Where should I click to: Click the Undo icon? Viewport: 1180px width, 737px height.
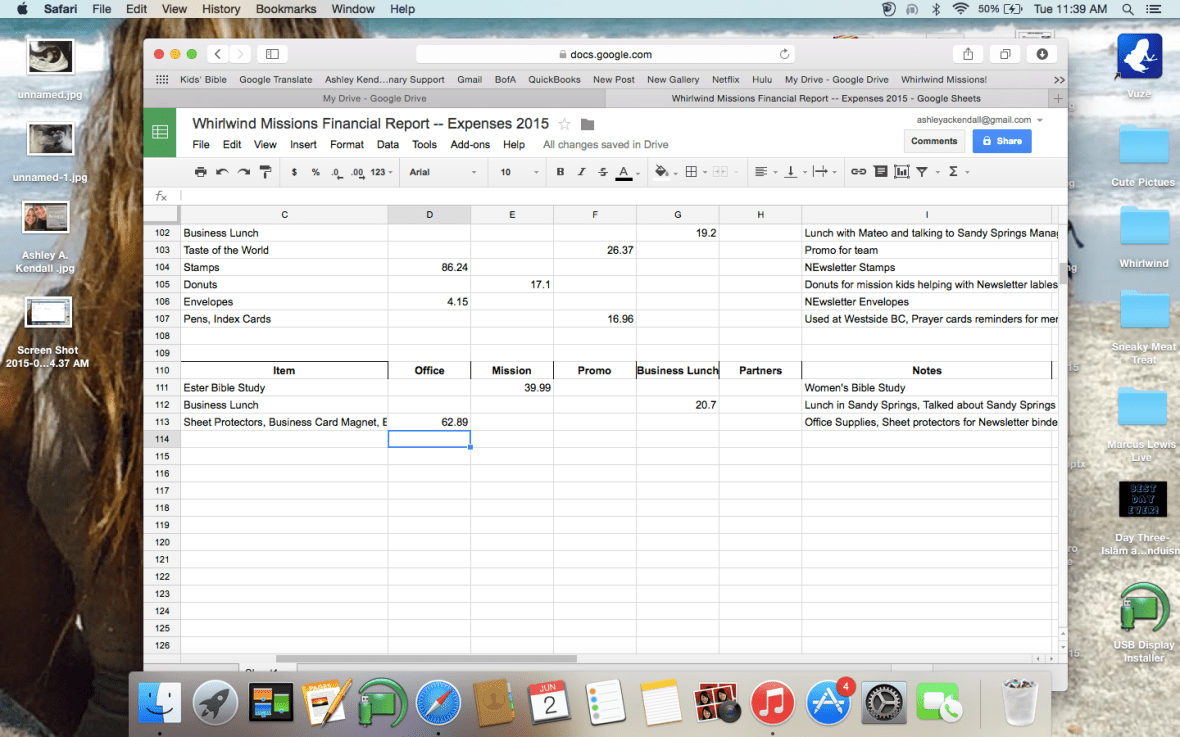coord(221,172)
